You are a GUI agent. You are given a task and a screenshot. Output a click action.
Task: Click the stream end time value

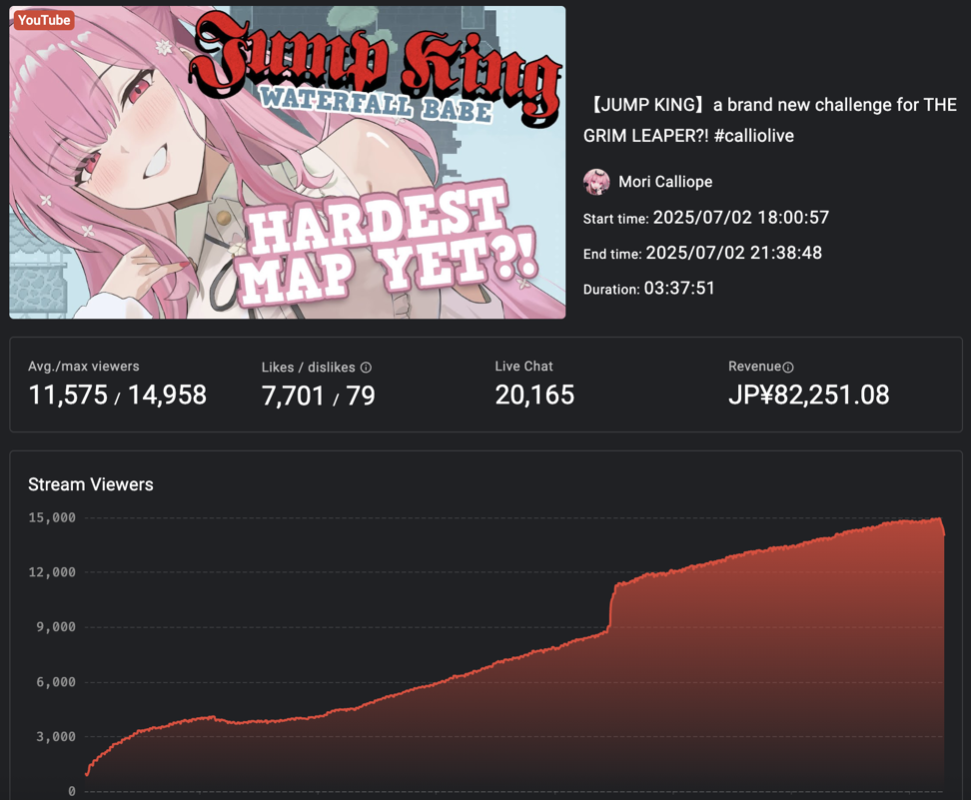pos(734,253)
